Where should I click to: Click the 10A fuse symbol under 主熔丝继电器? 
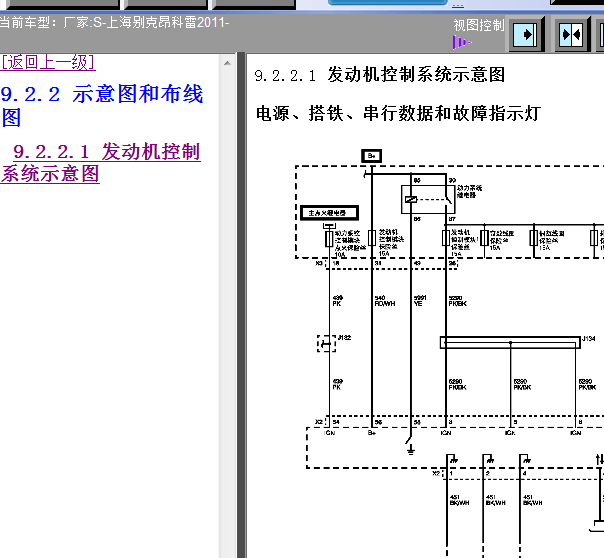[x=329, y=237]
